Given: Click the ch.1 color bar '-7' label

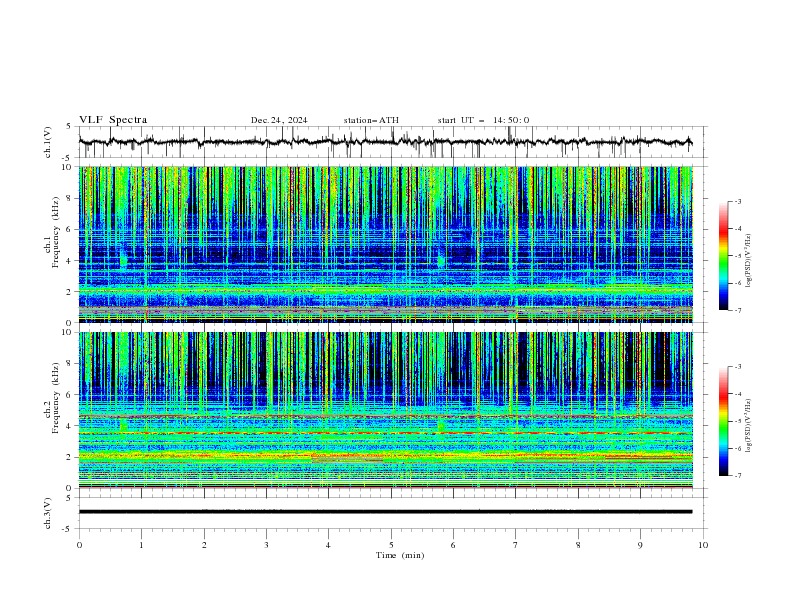Looking at the screenshot, I should [x=738, y=310].
